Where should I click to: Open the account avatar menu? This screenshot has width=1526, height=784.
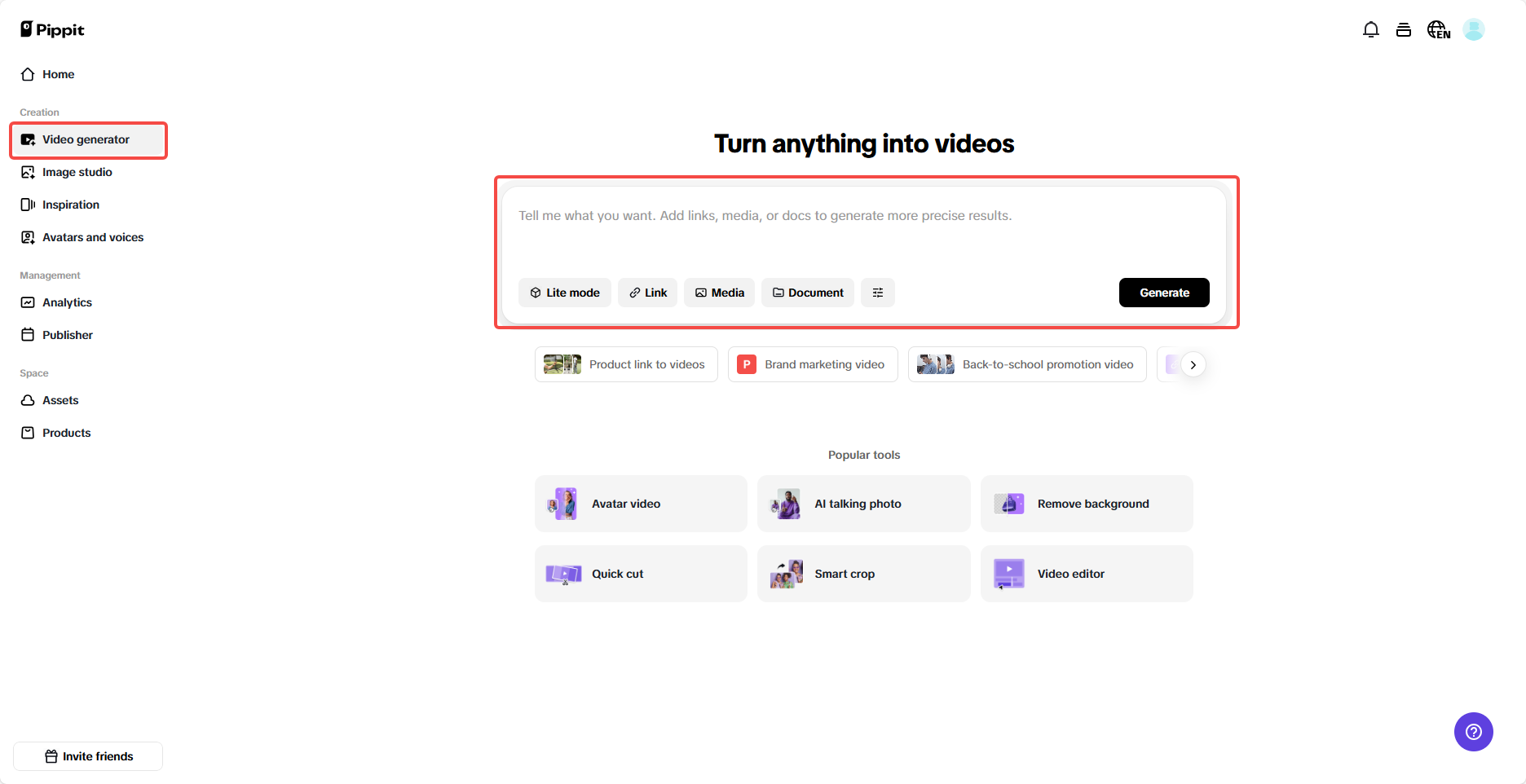[x=1474, y=29]
